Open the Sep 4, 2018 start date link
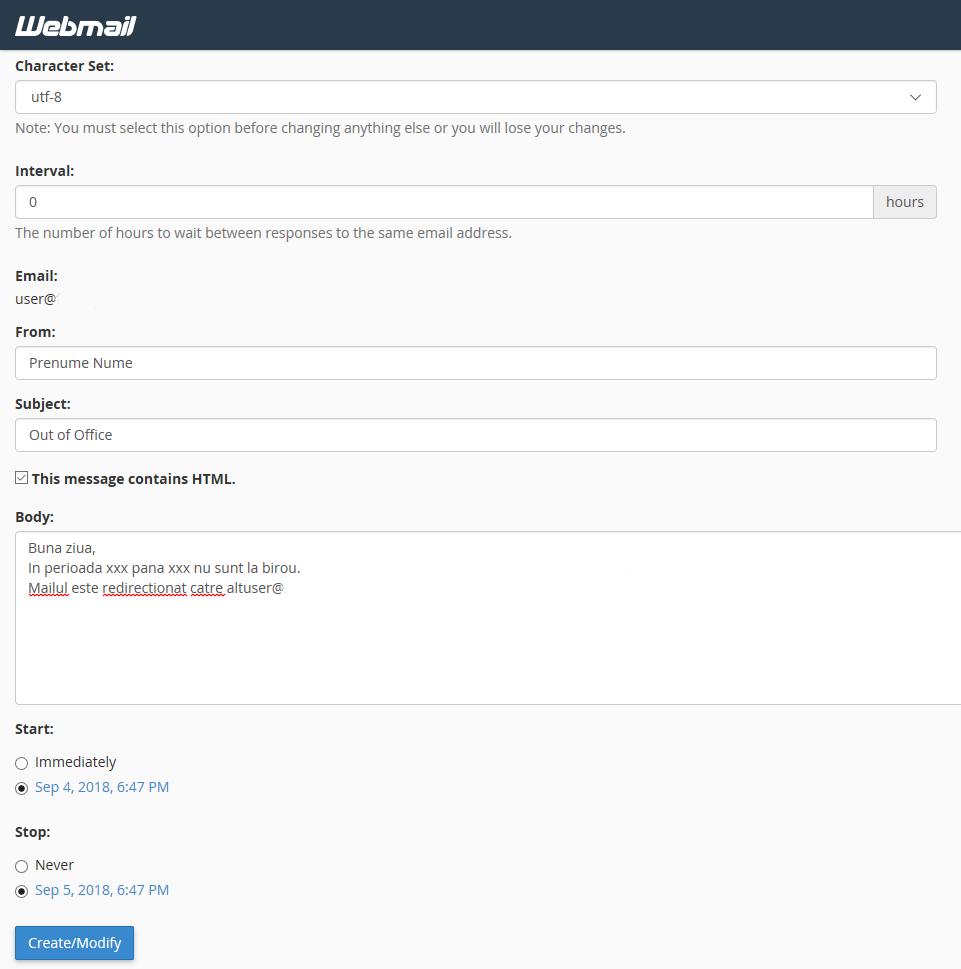Viewport: 961px width, 969px height. tap(102, 787)
